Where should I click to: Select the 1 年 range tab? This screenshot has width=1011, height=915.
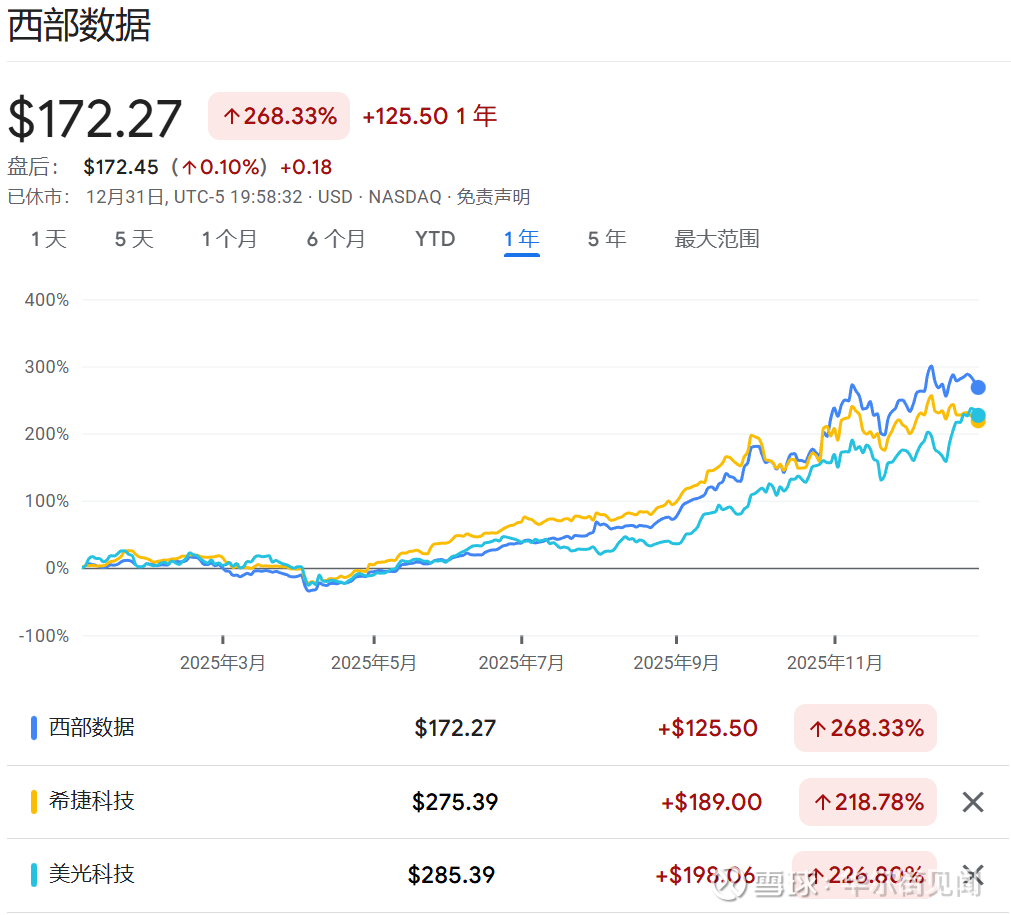[522, 239]
